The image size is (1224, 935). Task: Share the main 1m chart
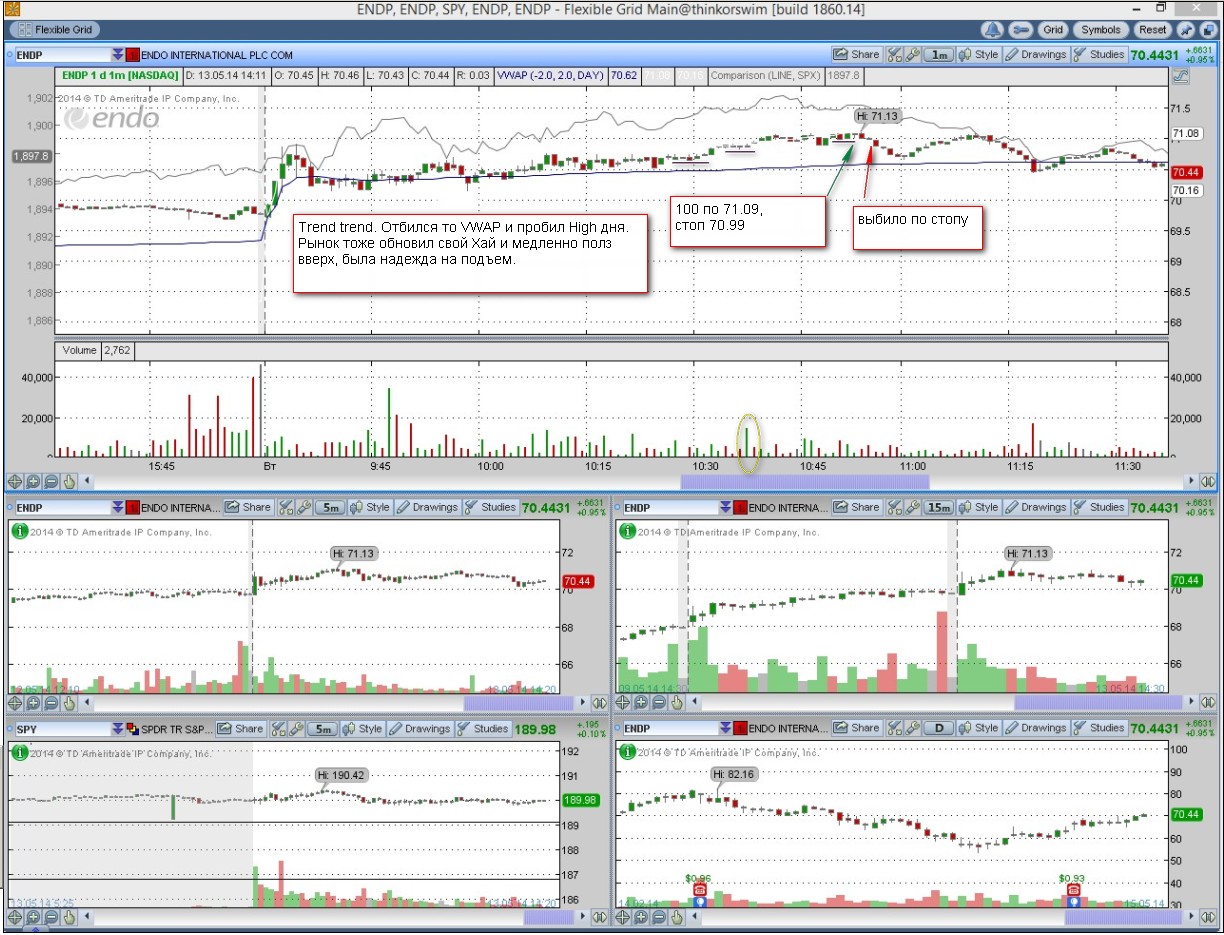tap(857, 55)
